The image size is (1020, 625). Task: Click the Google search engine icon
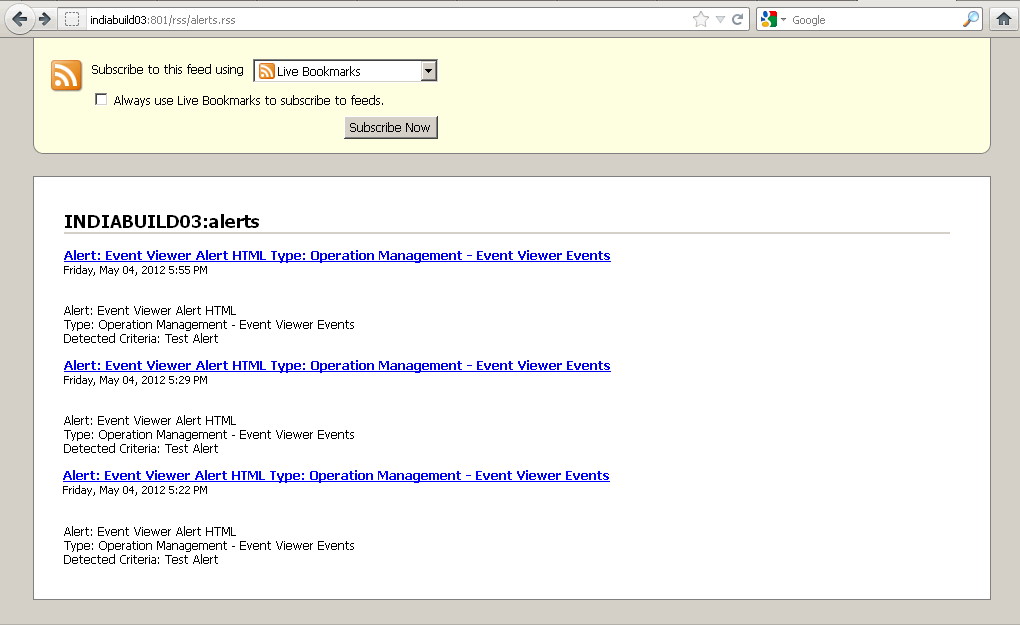[768, 19]
